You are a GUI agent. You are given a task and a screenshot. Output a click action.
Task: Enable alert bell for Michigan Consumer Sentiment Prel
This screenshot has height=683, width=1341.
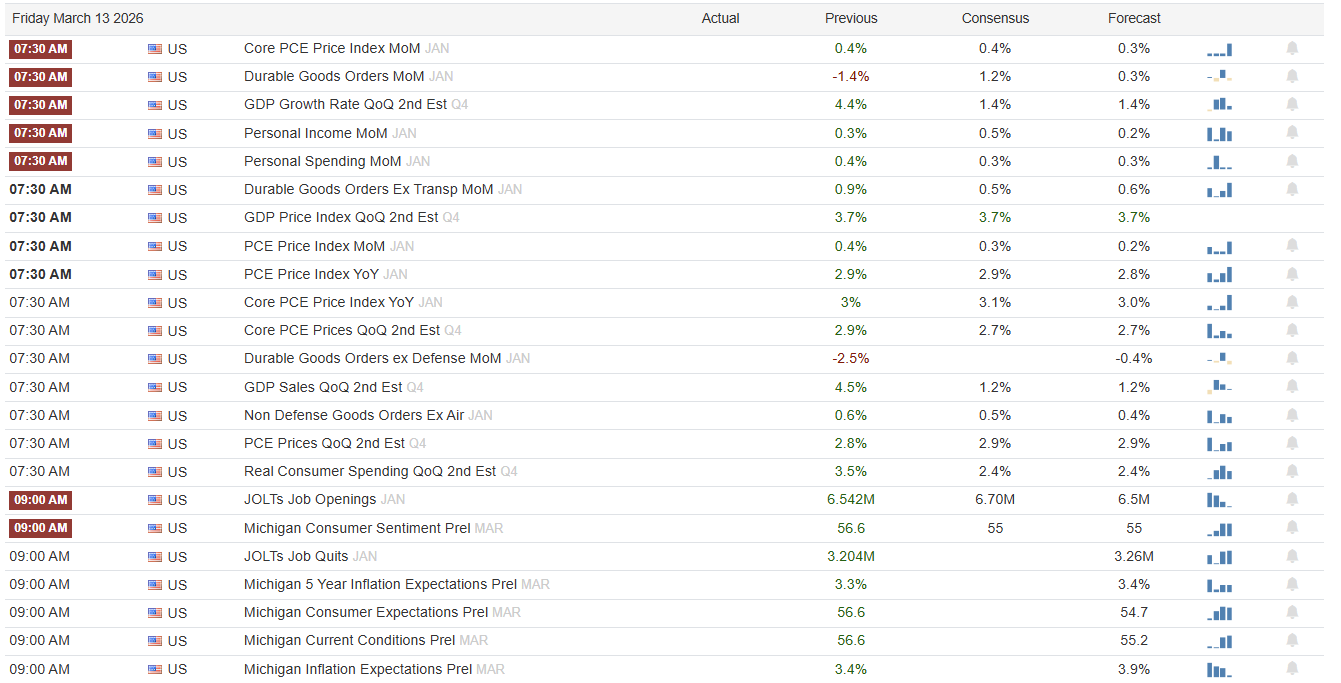click(1292, 528)
